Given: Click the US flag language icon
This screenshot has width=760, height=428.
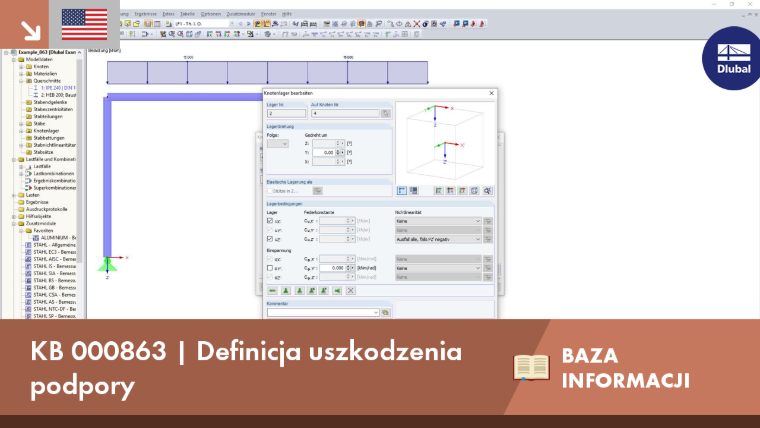Looking at the screenshot, I should (x=84, y=24).
